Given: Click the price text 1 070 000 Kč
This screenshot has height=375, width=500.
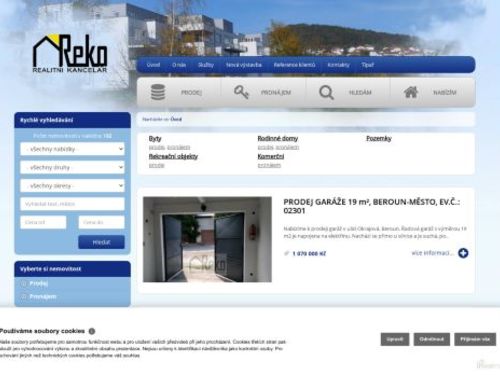Looking at the screenshot, I should 309,254.
